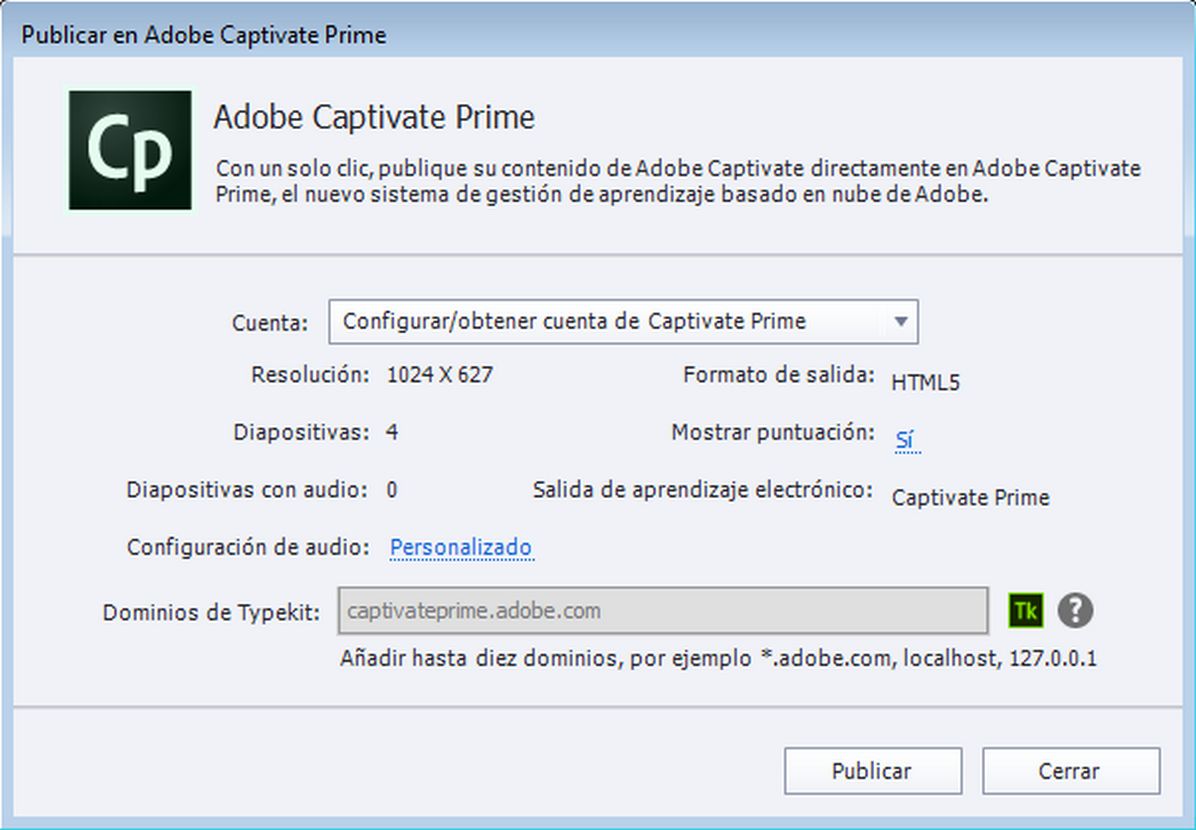Viewport: 1196px width, 830px height.
Task: Focus the Dominios de Typekit field
Action: [x=663, y=610]
